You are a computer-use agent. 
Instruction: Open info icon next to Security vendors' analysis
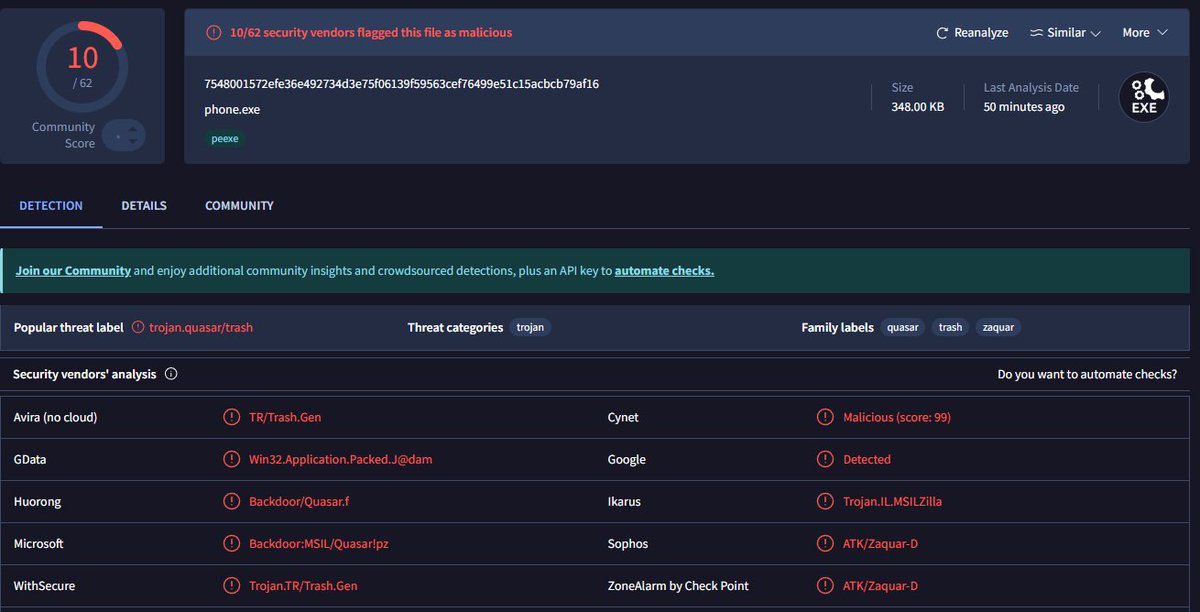point(171,374)
